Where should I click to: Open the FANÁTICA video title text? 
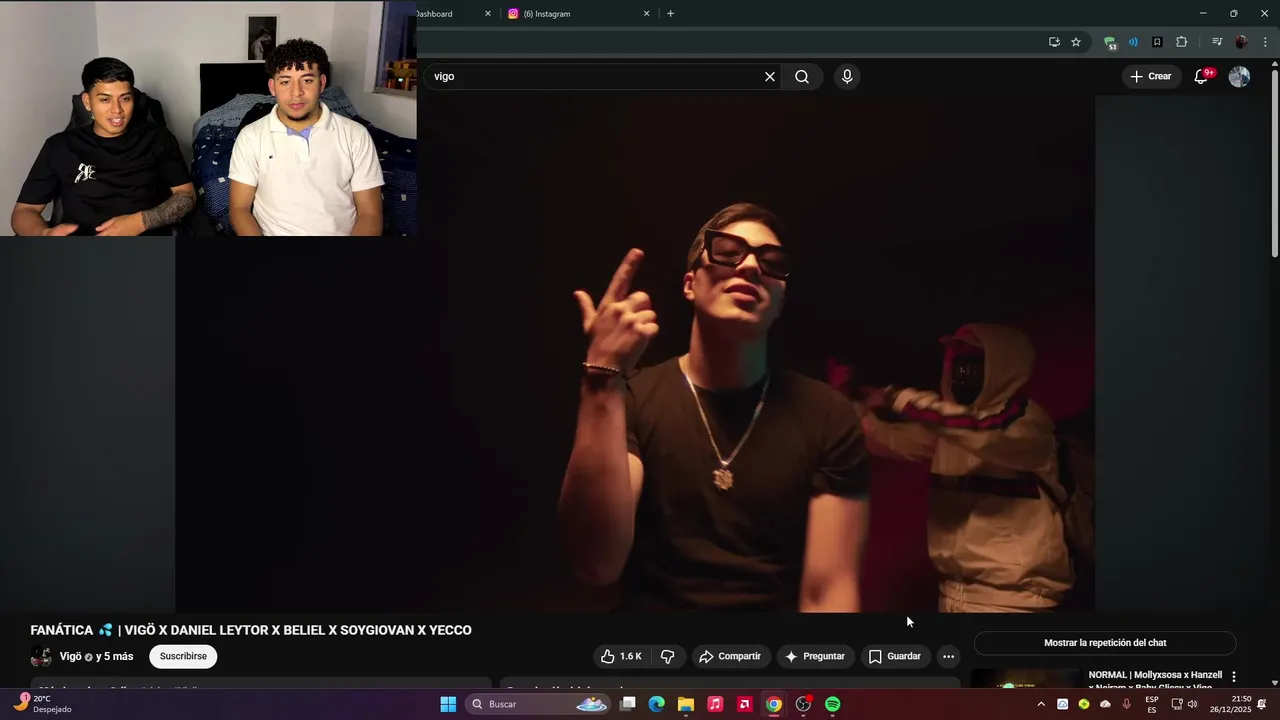tap(251, 630)
